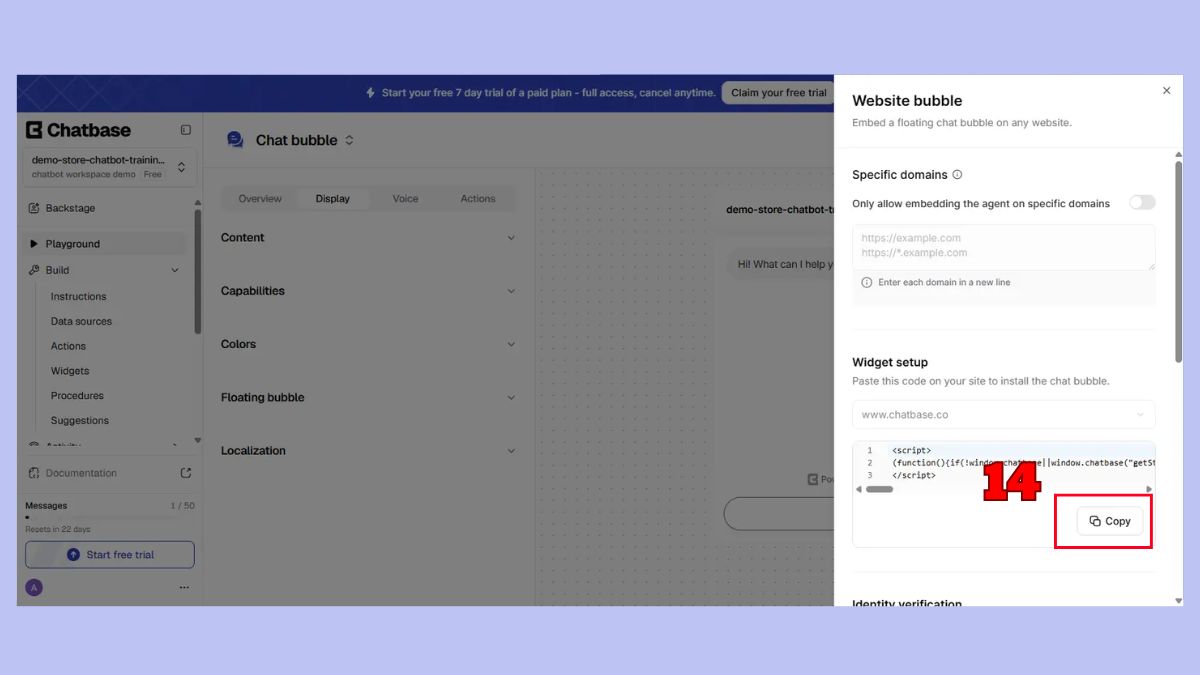Expand the Floating bubble section
The image size is (1200, 675).
tap(368, 397)
